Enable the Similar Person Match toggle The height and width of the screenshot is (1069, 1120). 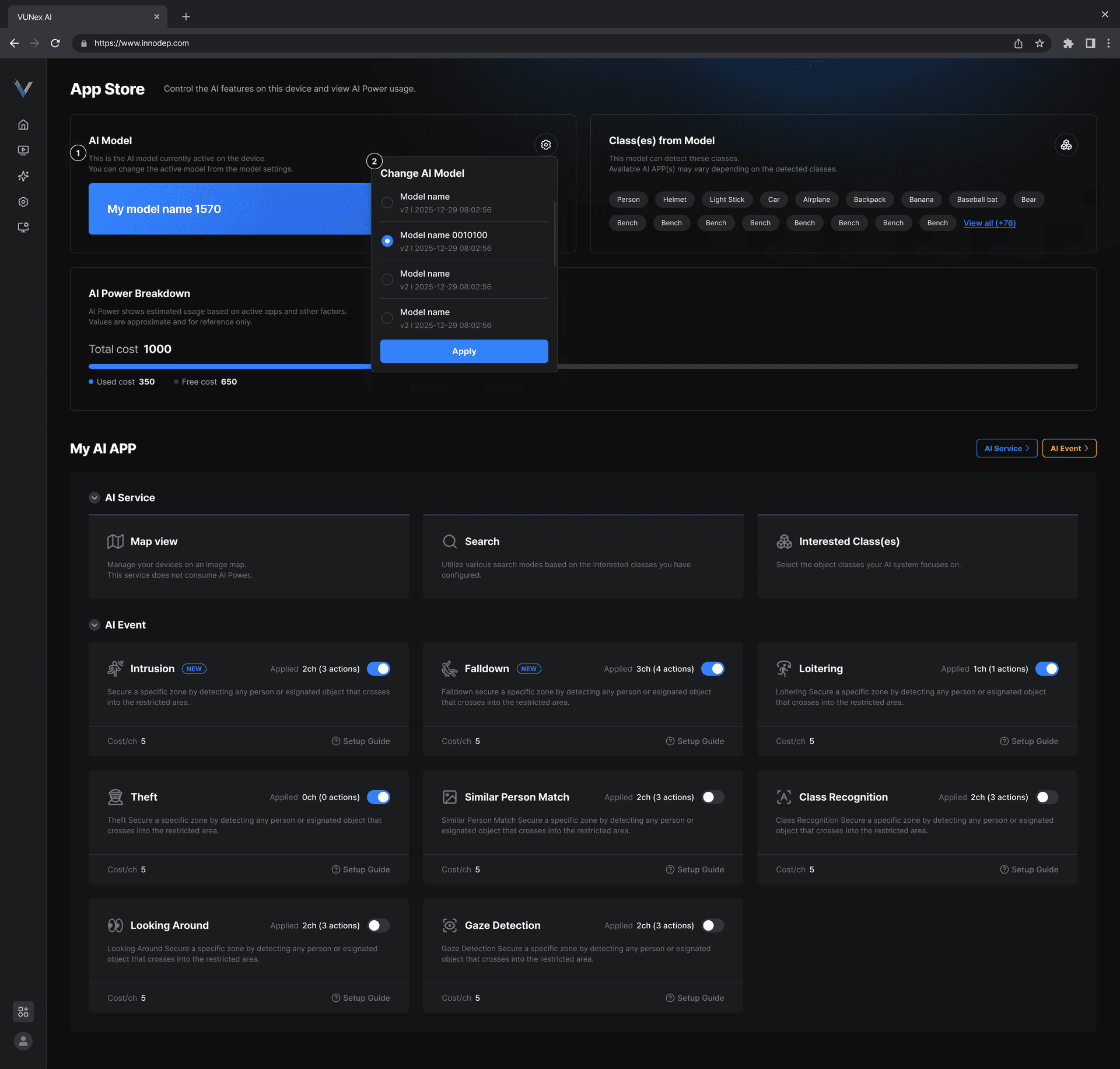click(712, 797)
